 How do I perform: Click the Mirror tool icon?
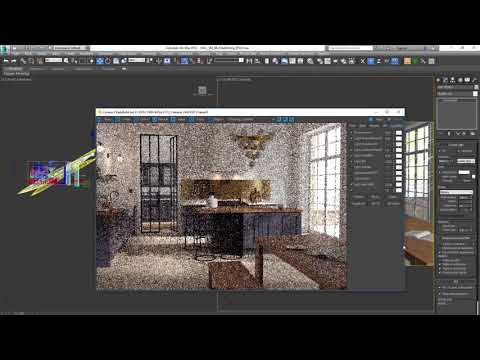(x=249, y=61)
